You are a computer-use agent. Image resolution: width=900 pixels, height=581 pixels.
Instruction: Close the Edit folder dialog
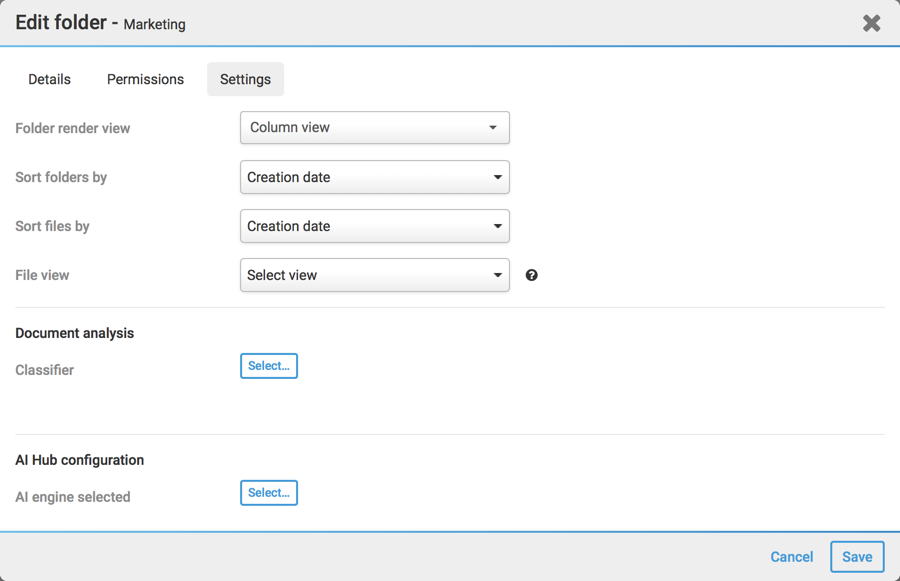(871, 23)
